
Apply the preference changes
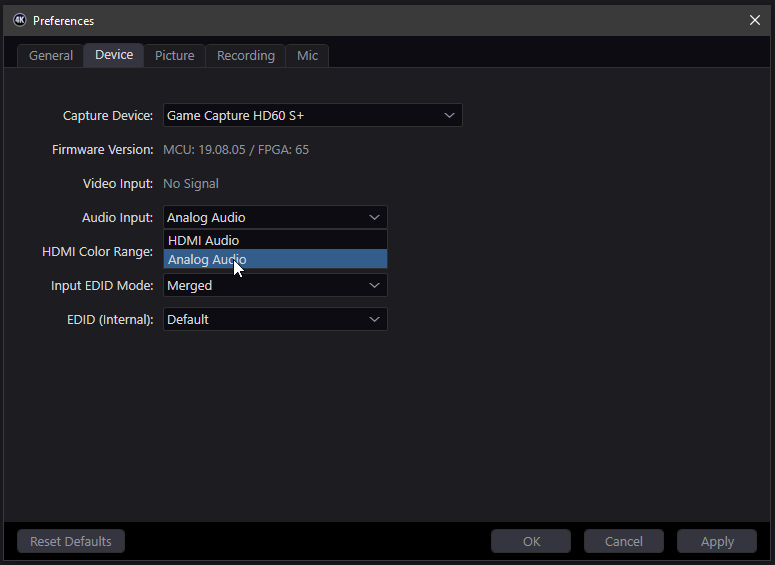[x=717, y=541]
